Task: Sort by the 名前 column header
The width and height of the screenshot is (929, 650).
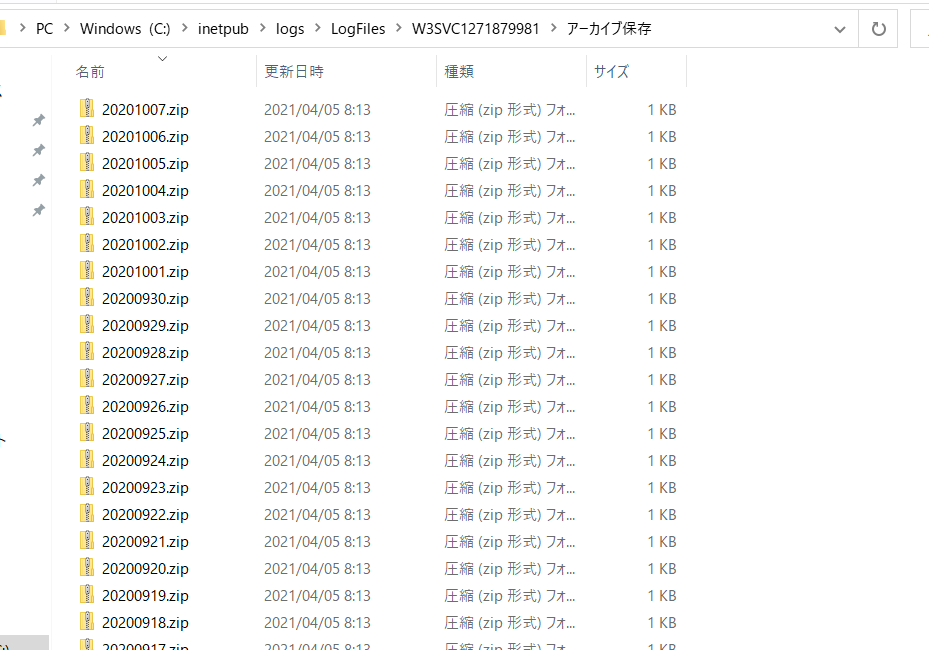Action: pyautogui.click(x=90, y=72)
